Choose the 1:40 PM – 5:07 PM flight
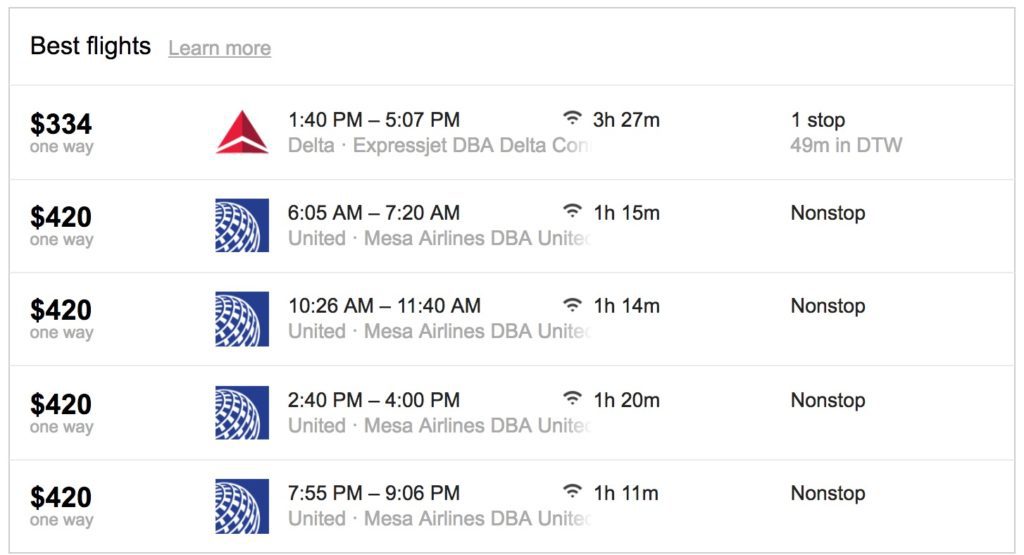 tap(374, 120)
